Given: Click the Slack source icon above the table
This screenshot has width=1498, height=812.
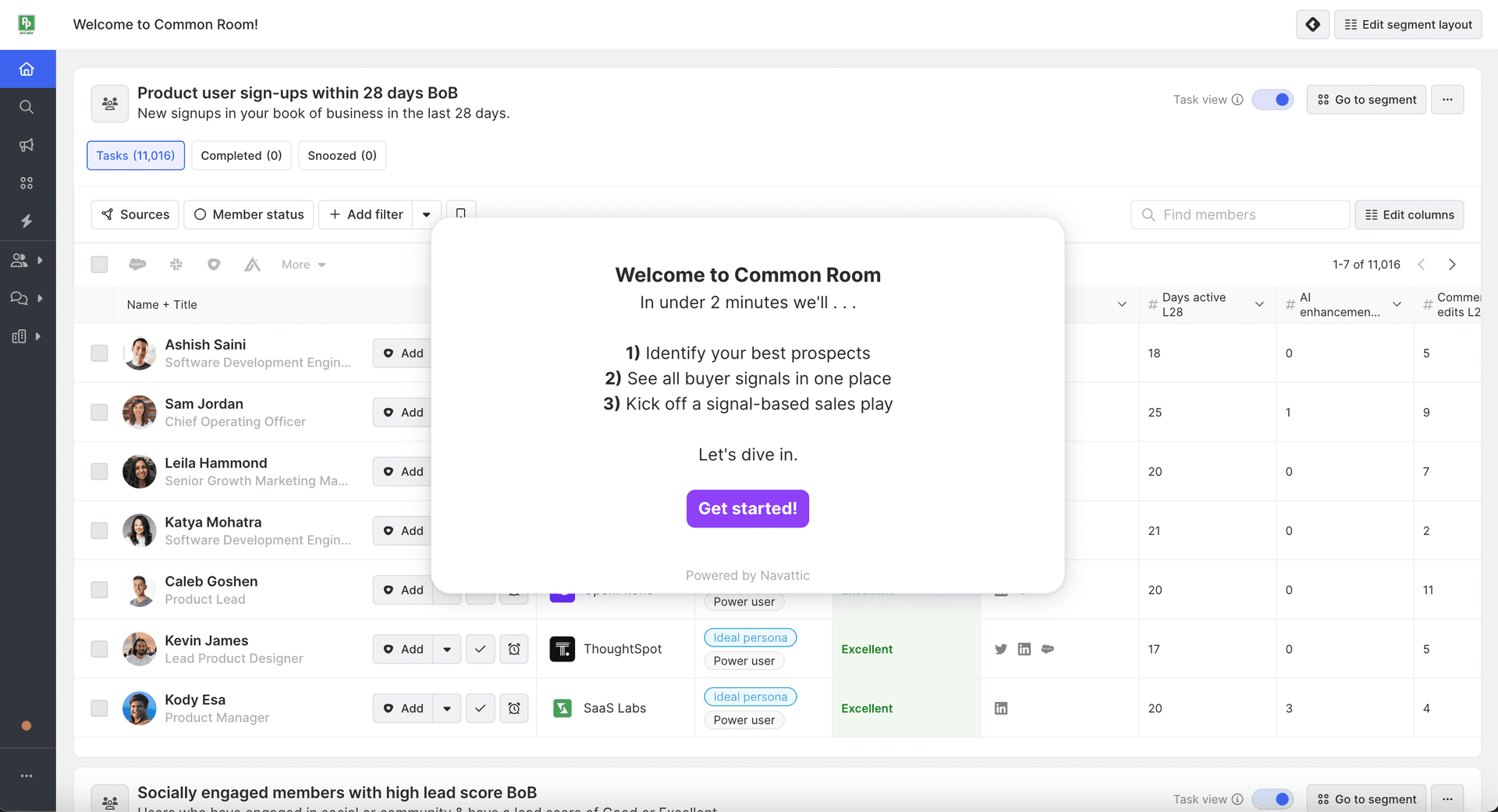Looking at the screenshot, I should (x=176, y=264).
